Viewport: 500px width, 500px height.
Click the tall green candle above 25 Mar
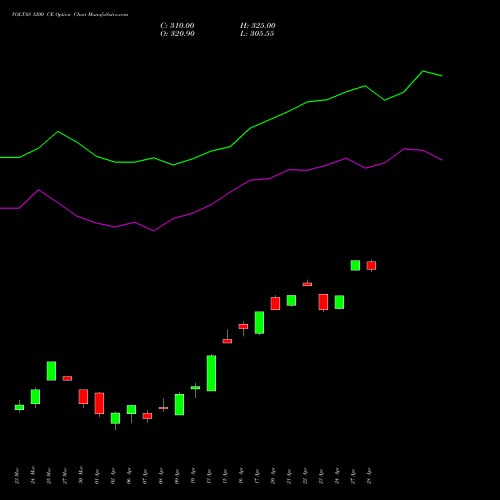pyautogui.click(x=51, y=371)
